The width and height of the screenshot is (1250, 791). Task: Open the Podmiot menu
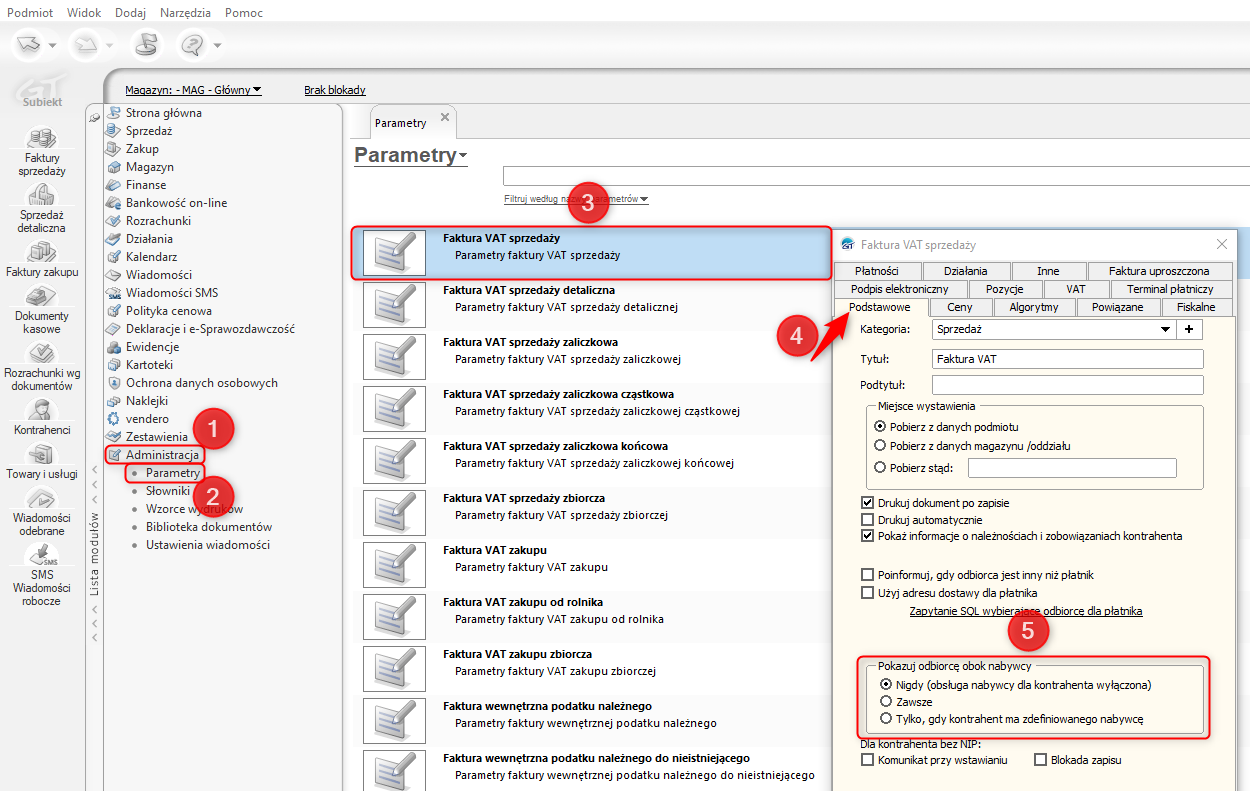tap(29, 12)
